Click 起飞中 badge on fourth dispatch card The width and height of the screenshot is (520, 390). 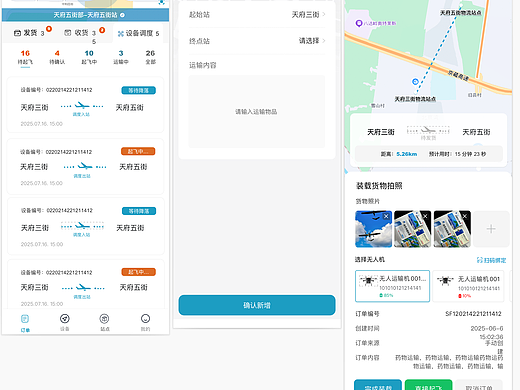click(139, 272)
